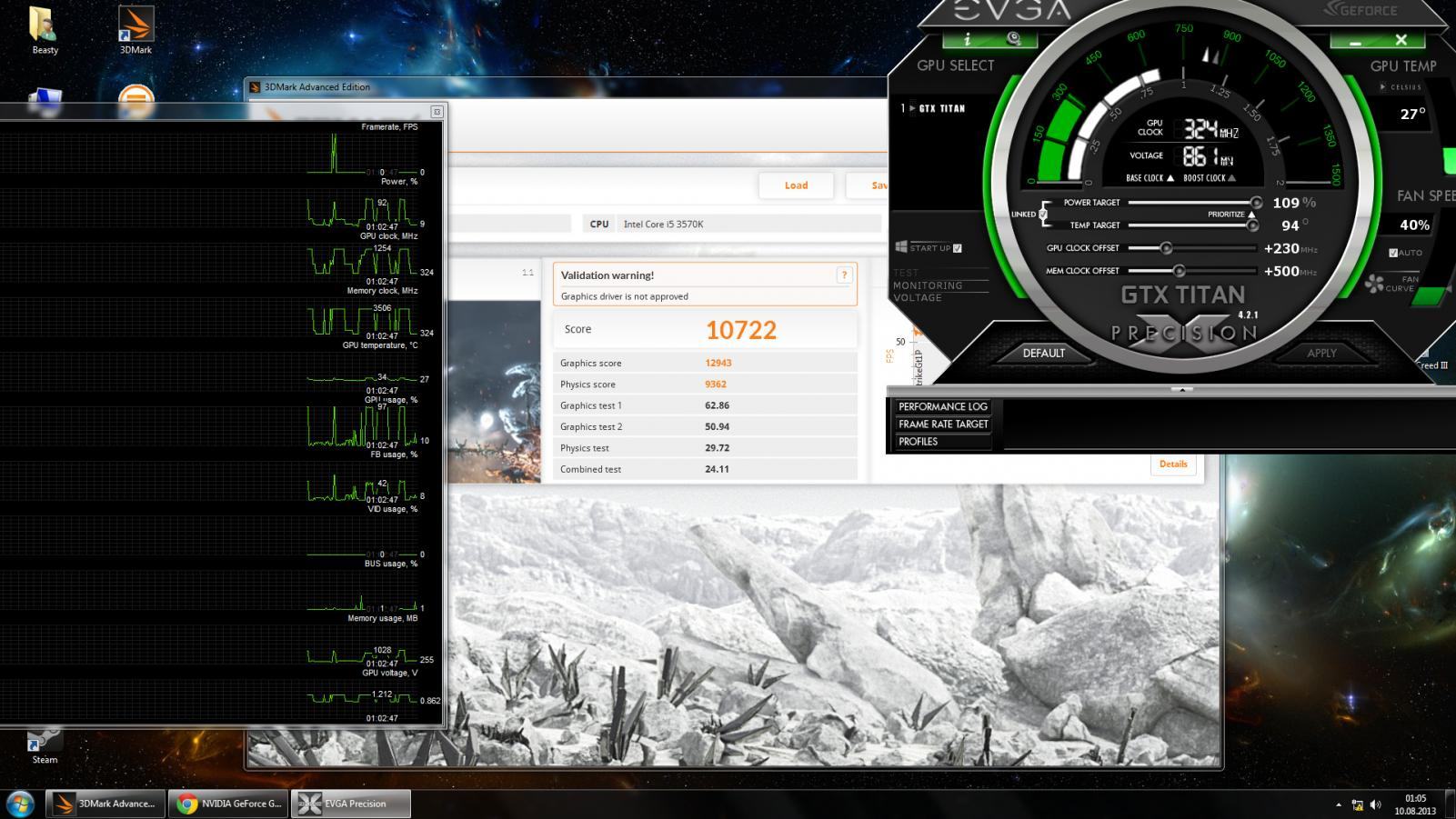This screenshot has width=1456, height=819.
Task: Close the EVGA Precision window
Action: point(1401,41)
